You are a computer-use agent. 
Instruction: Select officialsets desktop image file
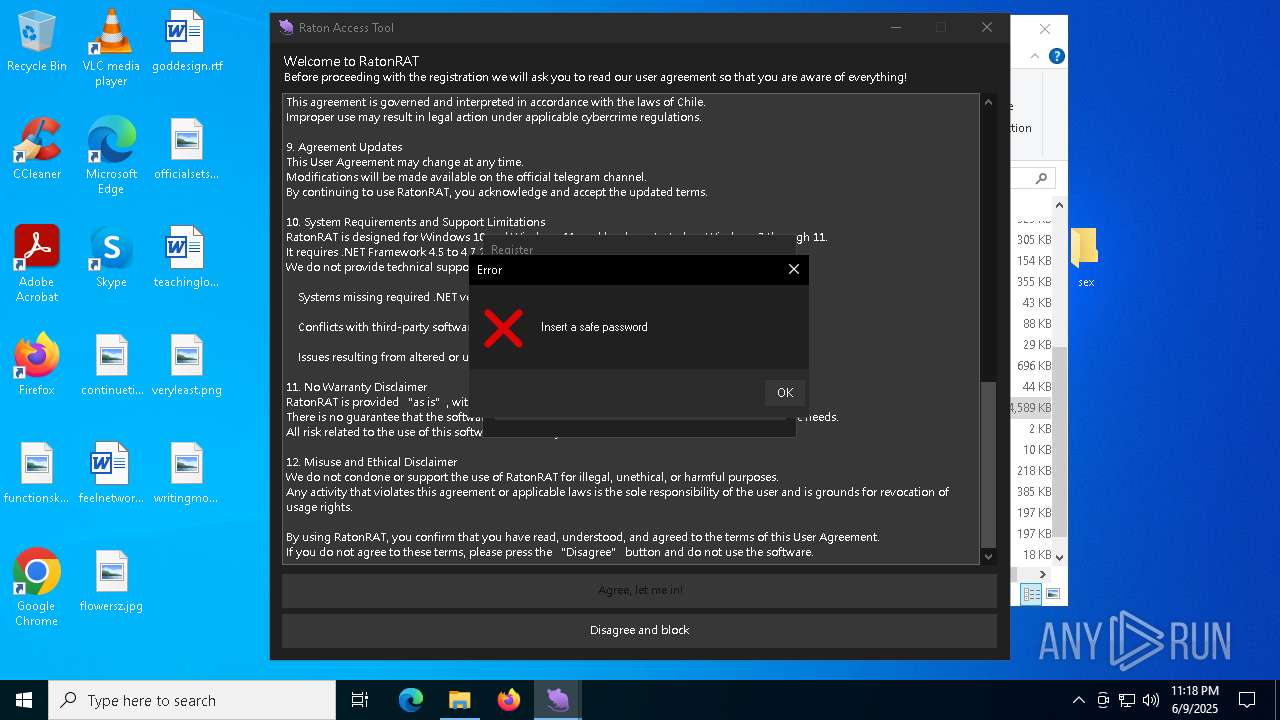coord(187,149)
